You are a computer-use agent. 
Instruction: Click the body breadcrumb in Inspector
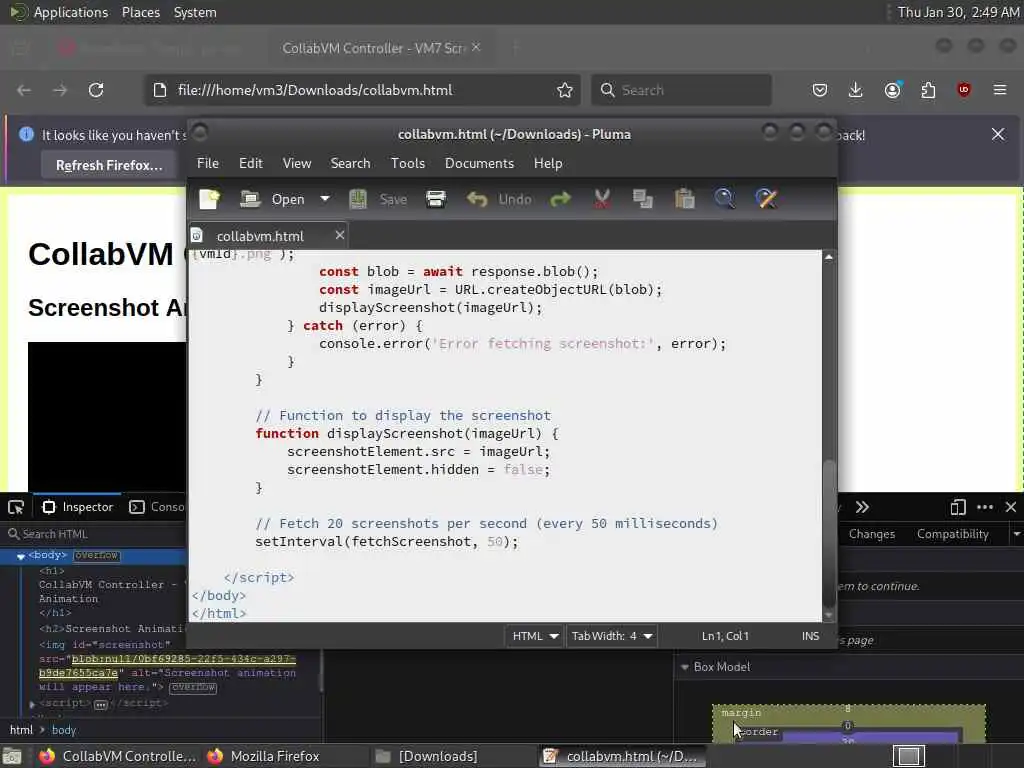coord(64,730)
